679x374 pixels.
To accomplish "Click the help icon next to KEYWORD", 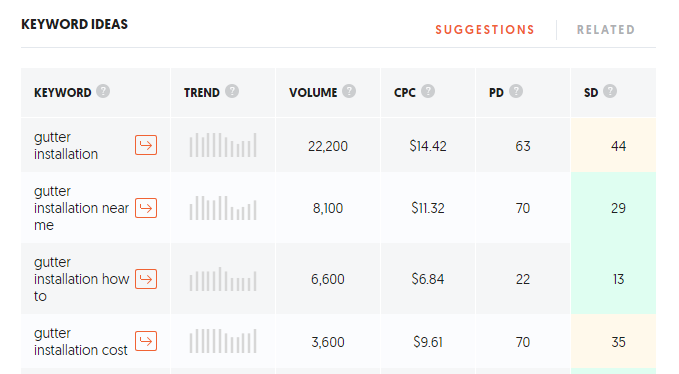I will [x=103, y=91].
